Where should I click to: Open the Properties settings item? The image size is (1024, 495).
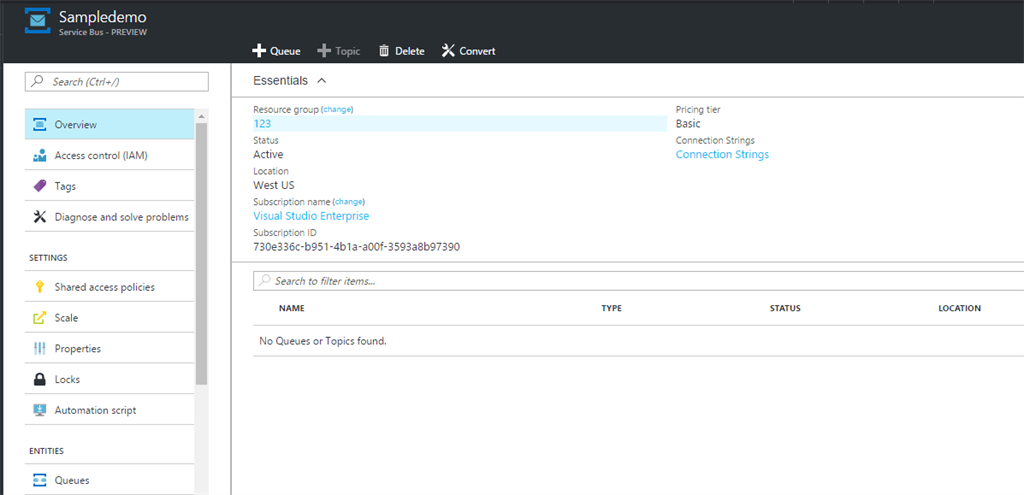[x=110, y=349]
